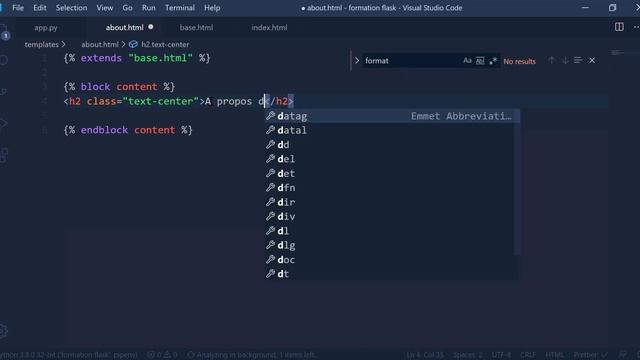The image size is (640, 360).
Task: Select 'datal' suggestion
Action: (x=390, y=130)
